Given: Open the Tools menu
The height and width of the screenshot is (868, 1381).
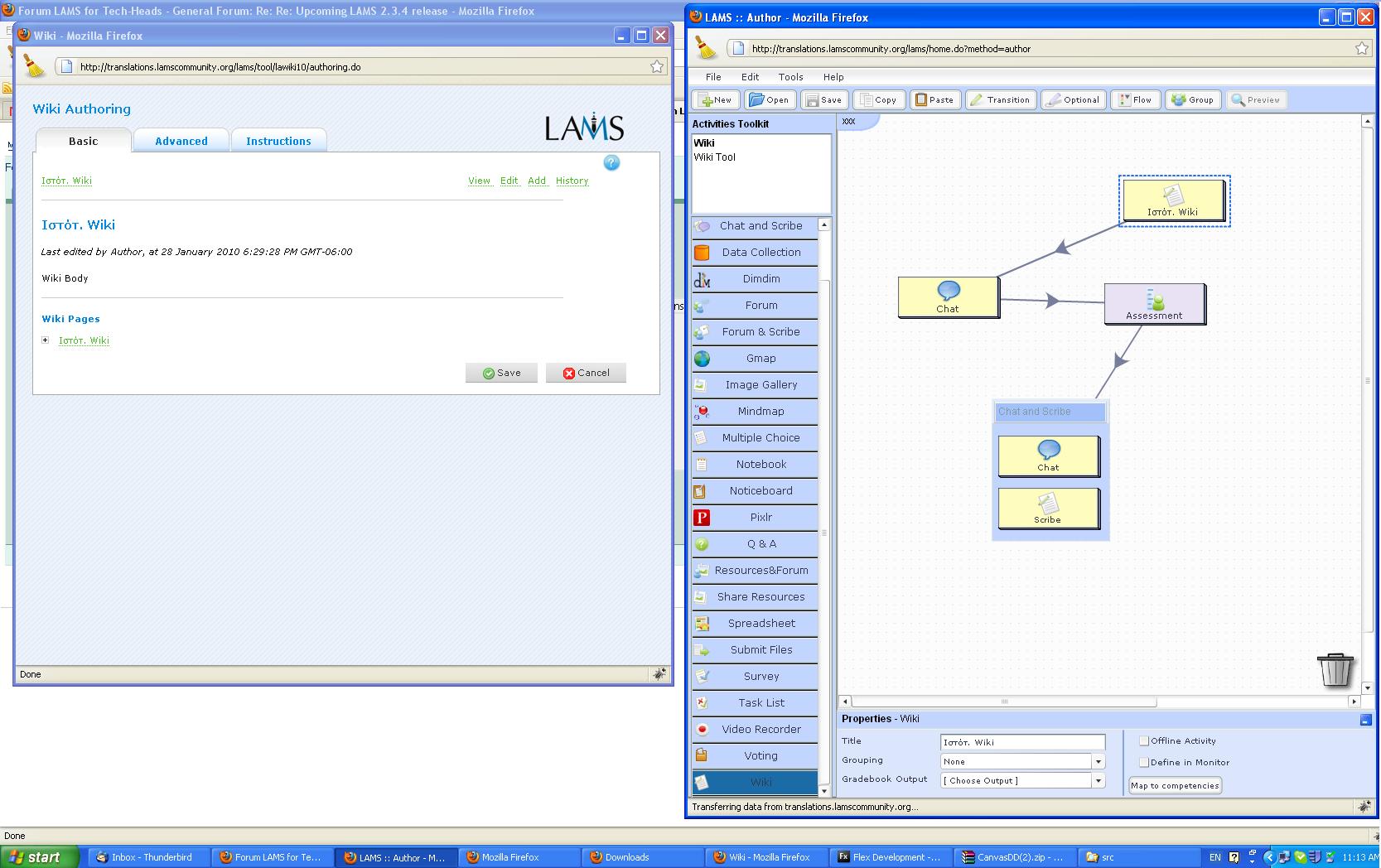Looking at the screenshot, I should pos(790,77).
